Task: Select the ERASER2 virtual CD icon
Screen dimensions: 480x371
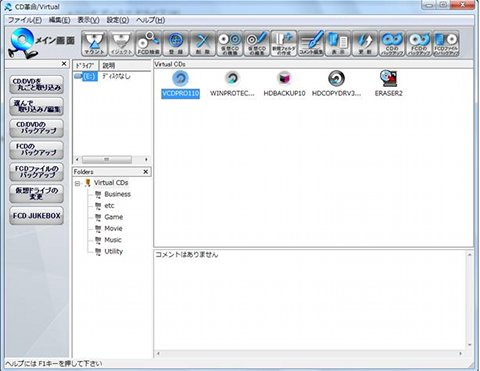Action: pos(388,84)
